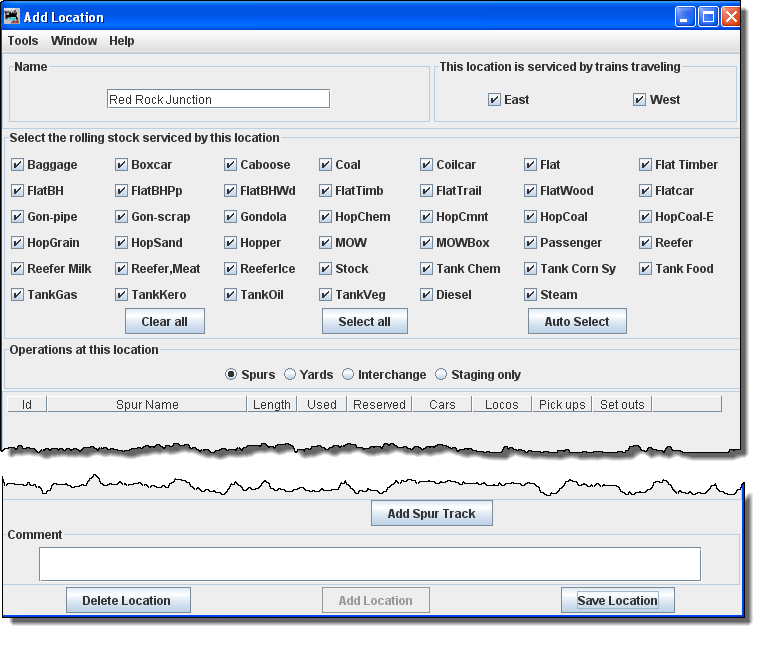The image size is (760, 650).
Task: Toggle the Caboose checkbox
Action: [230, 165]
